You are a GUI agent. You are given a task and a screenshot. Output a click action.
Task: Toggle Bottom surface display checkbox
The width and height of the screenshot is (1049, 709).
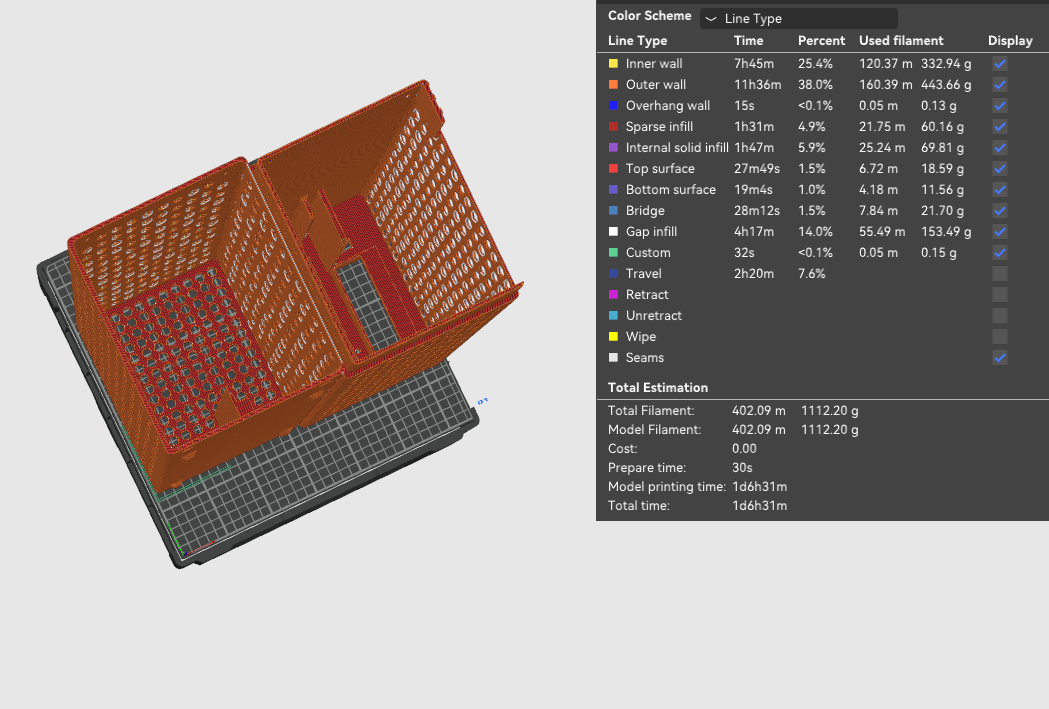[999, 190]
